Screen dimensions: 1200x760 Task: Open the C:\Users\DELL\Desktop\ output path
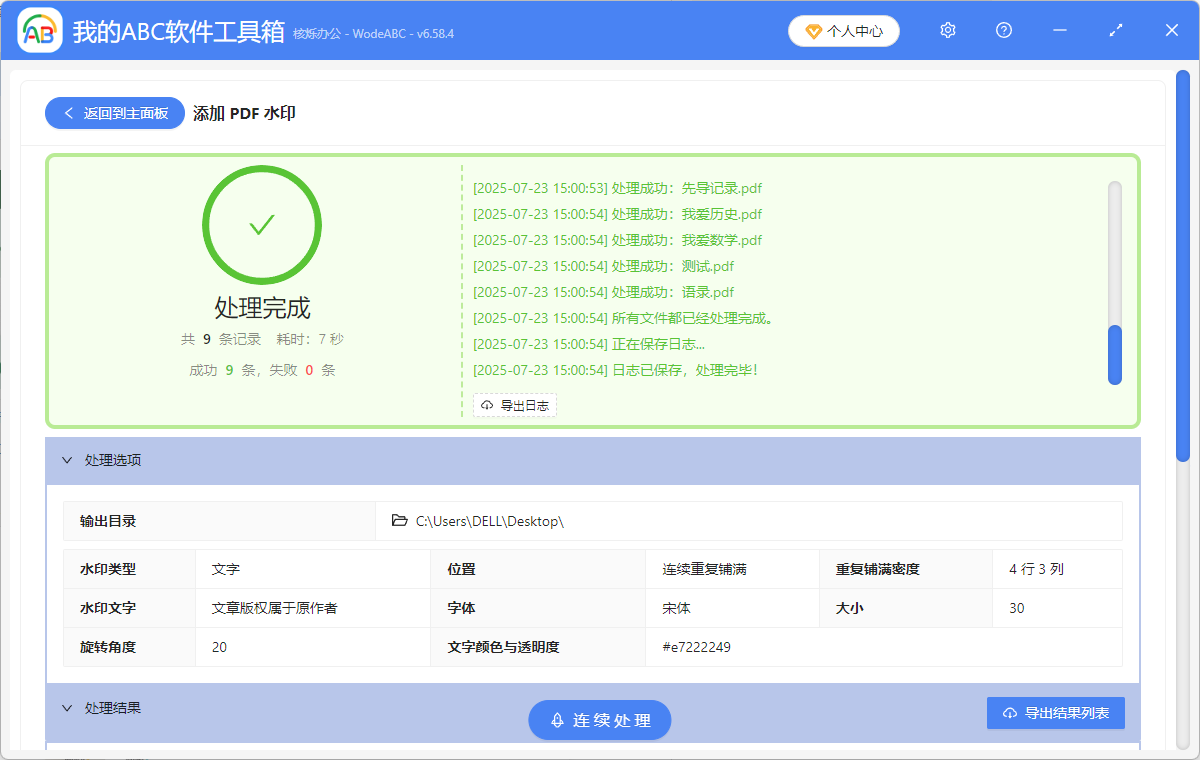[490, 521]
